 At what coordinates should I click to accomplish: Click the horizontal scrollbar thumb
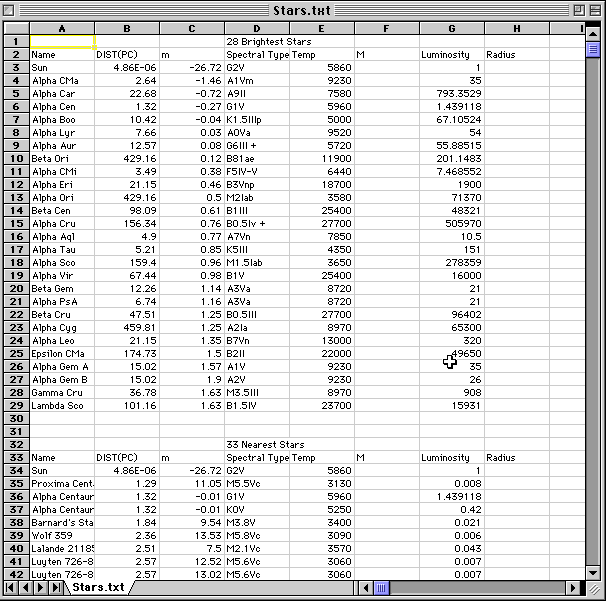click(x=381, y=588)
